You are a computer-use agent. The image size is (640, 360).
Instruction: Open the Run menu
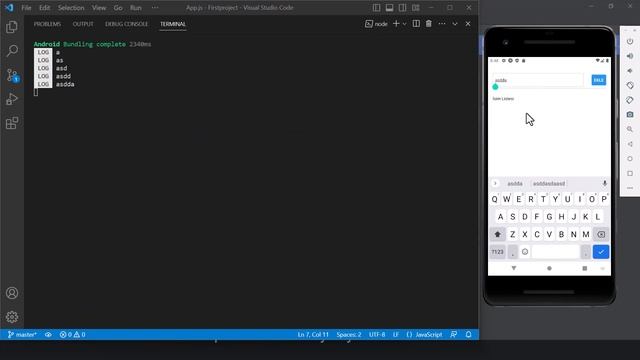[136, 7]
